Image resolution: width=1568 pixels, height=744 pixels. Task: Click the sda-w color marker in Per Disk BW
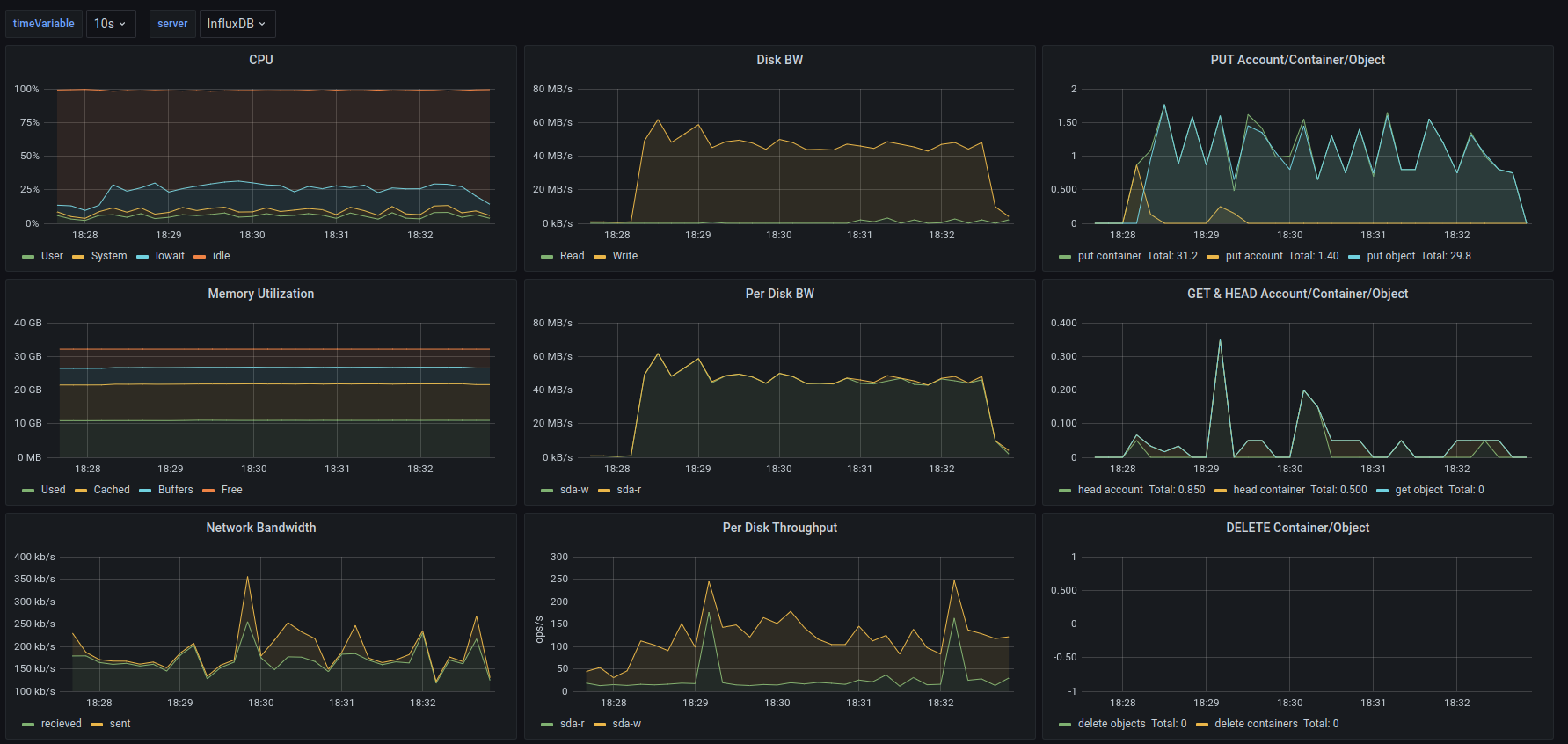tap(547, 491)
